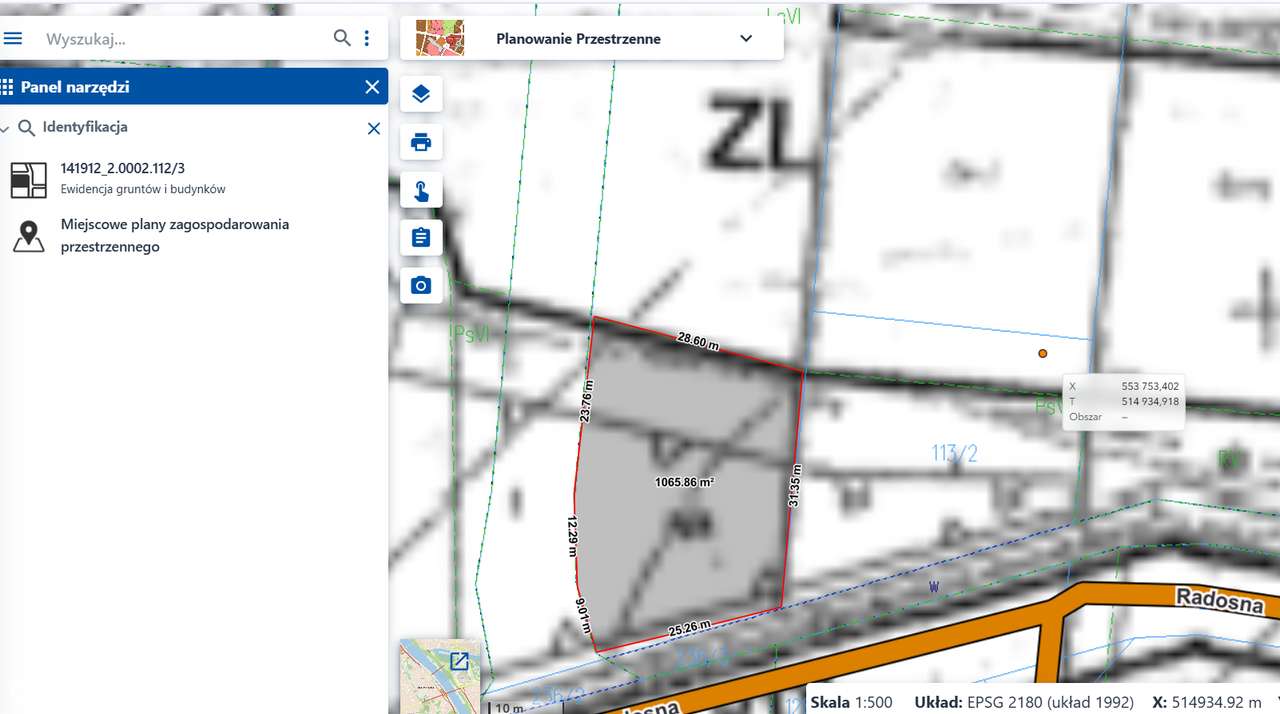Open the clipboard report tool
The width and height of the screenshot is (1280, 714).
[x=421, y=238]
